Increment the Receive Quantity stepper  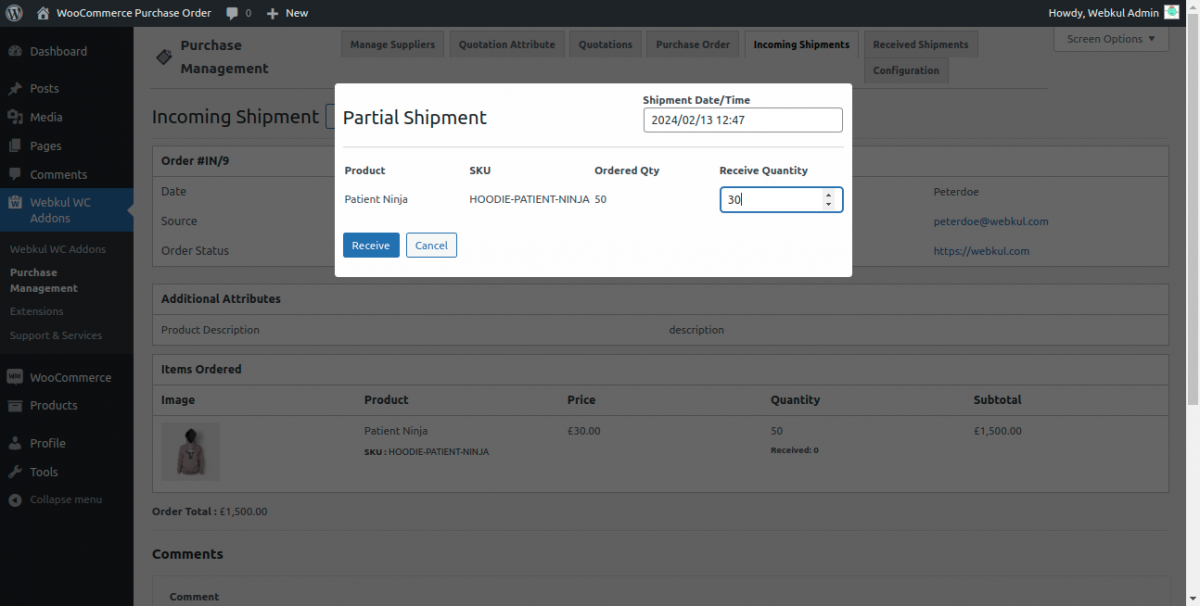click(x=829, y=195)
